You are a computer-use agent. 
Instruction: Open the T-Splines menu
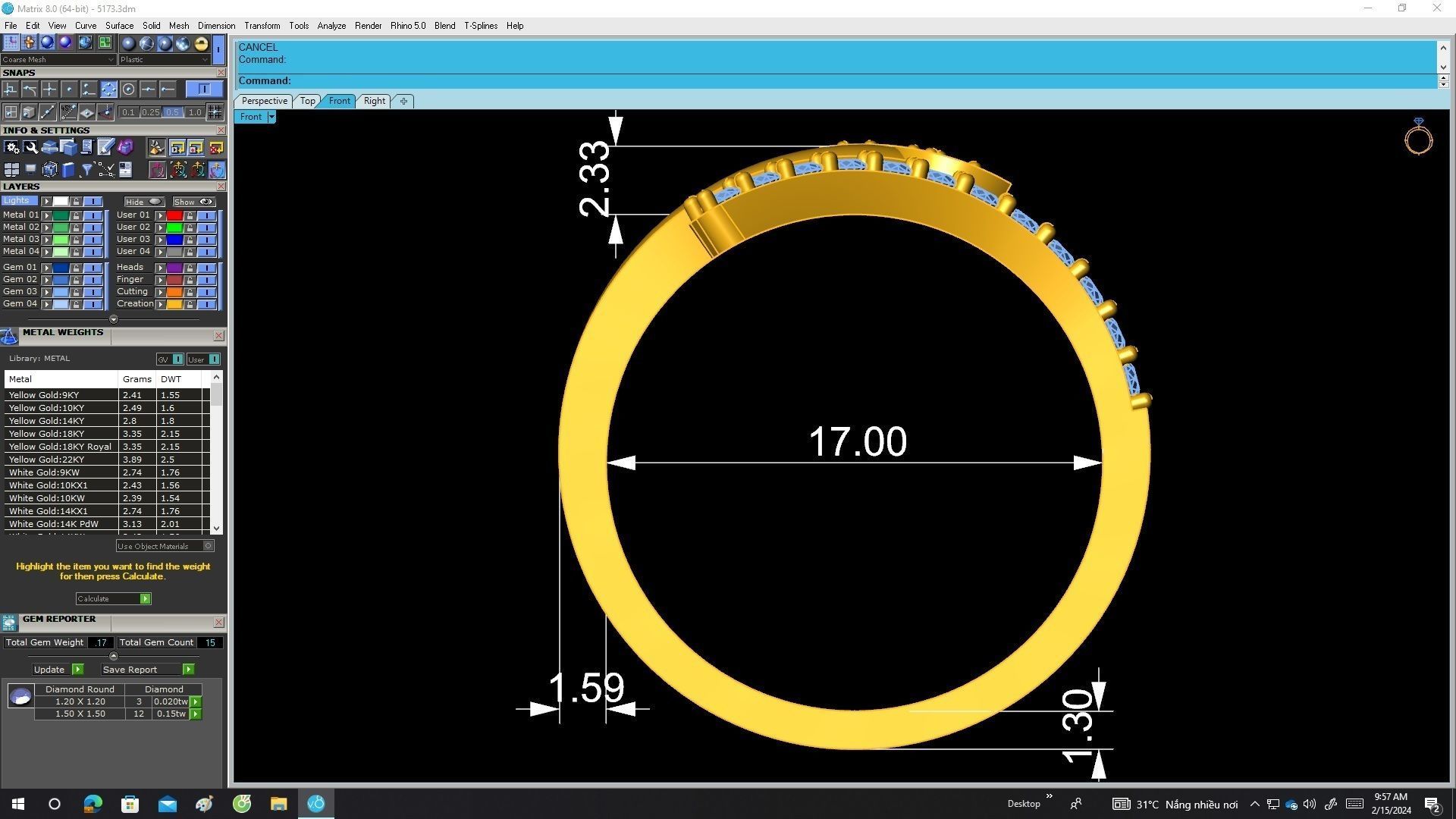pos(480,26)
